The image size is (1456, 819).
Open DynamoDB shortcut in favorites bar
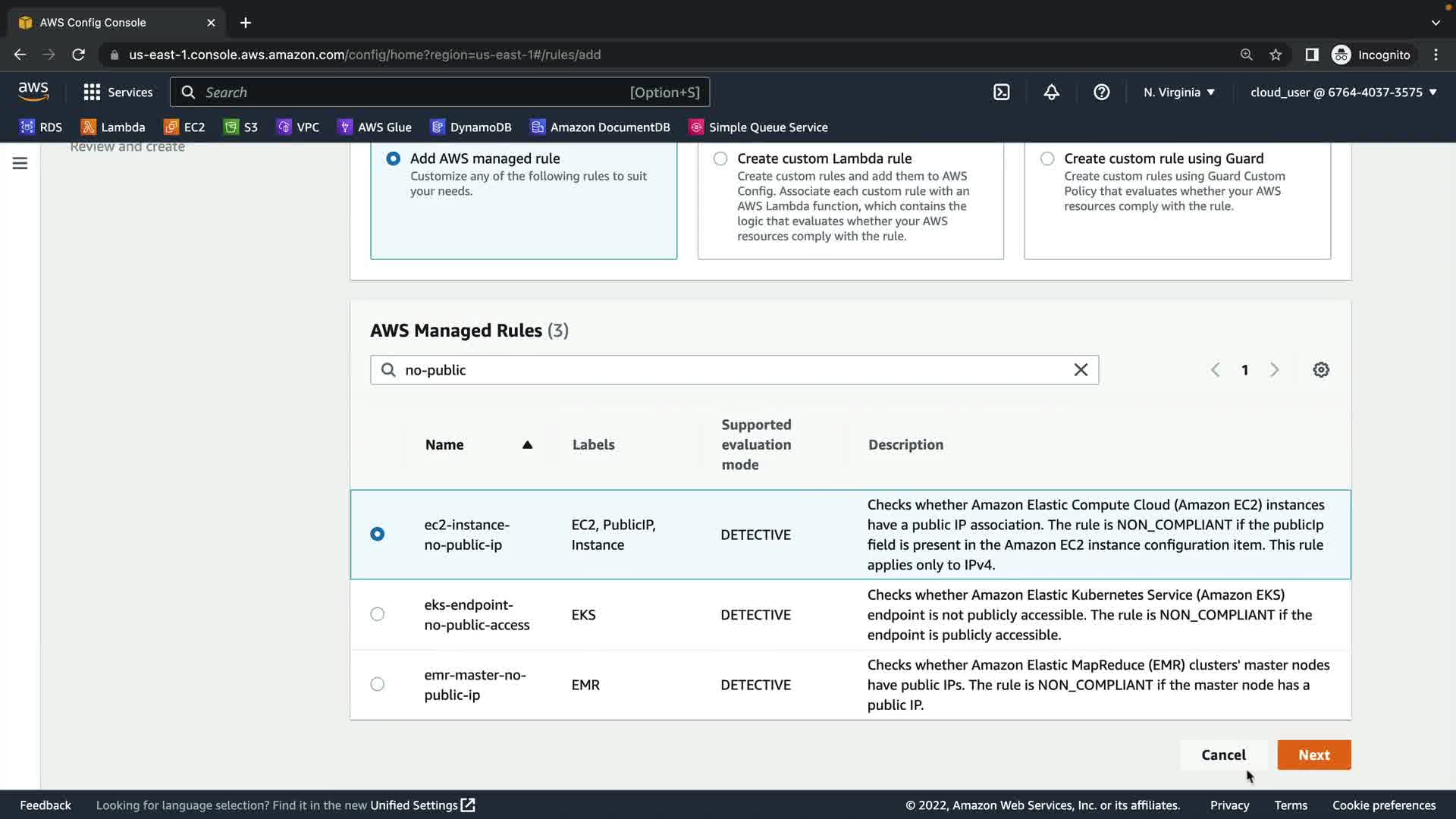471,127
